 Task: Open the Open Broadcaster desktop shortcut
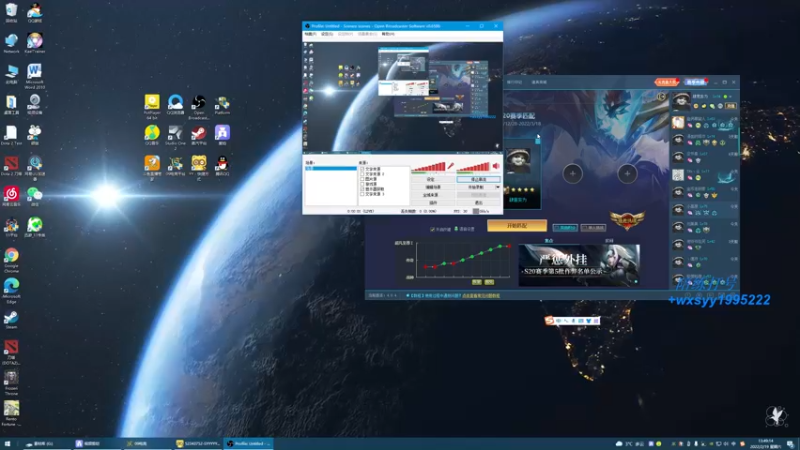[199, 107]
